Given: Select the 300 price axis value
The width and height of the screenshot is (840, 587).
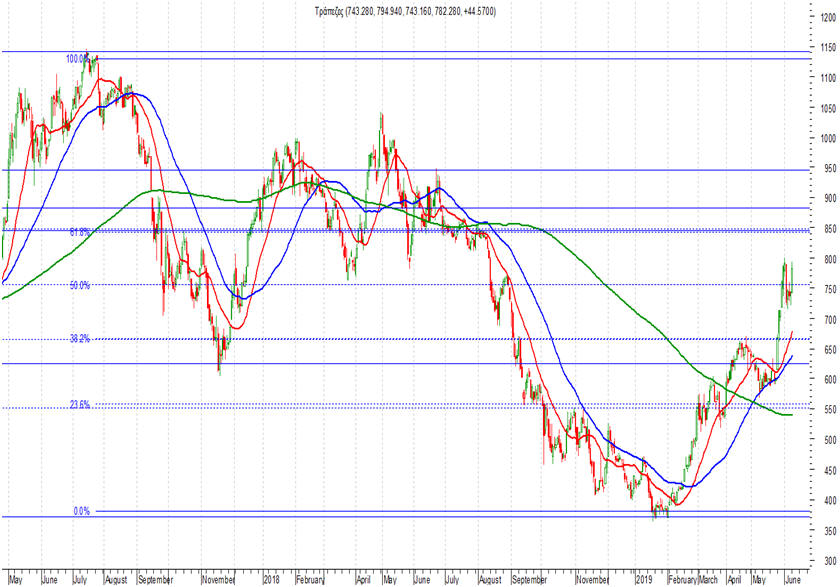Looking at the screenshot, I should (x=830, y=561).
